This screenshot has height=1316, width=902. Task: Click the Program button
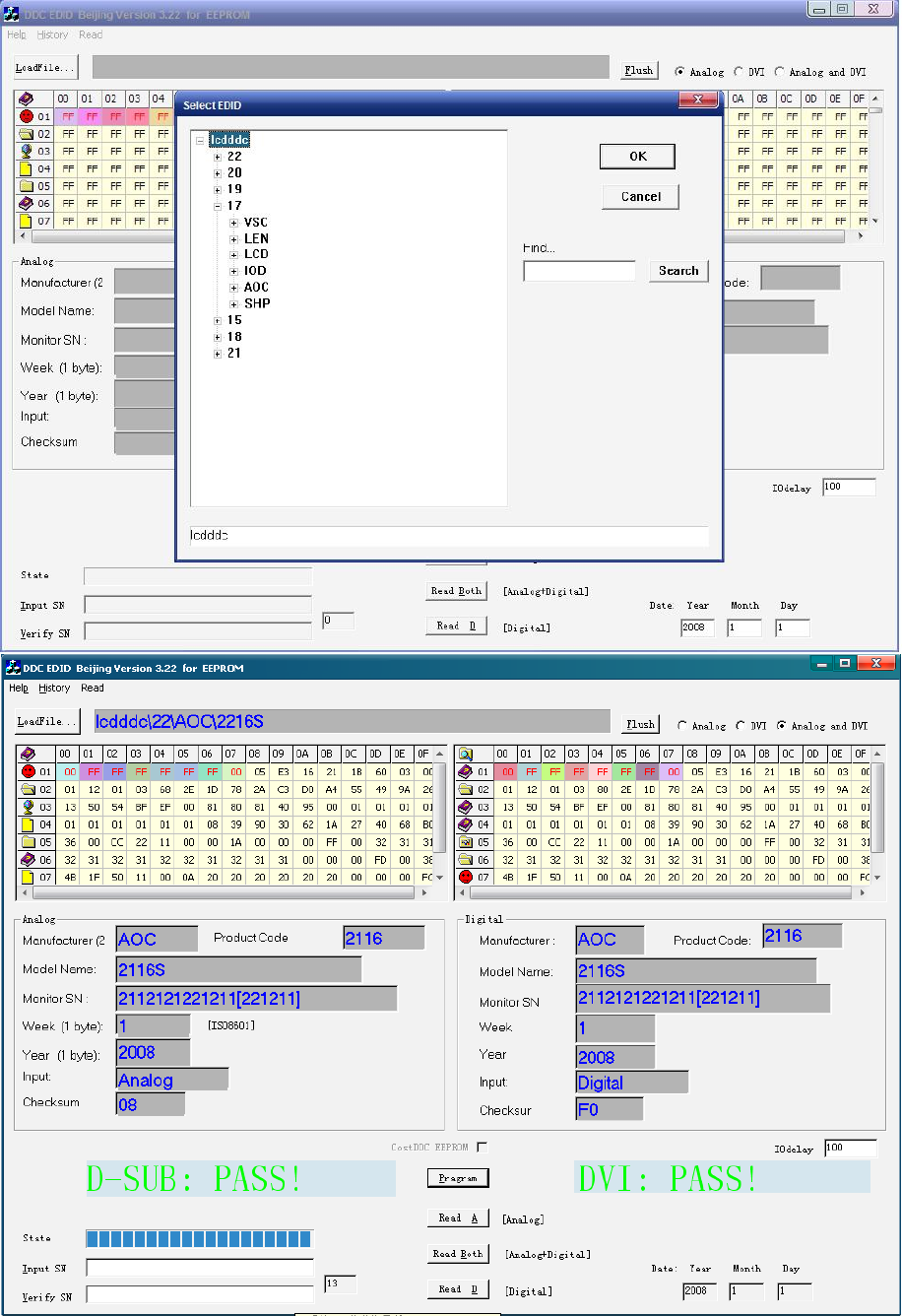(x=458, y=1178)
